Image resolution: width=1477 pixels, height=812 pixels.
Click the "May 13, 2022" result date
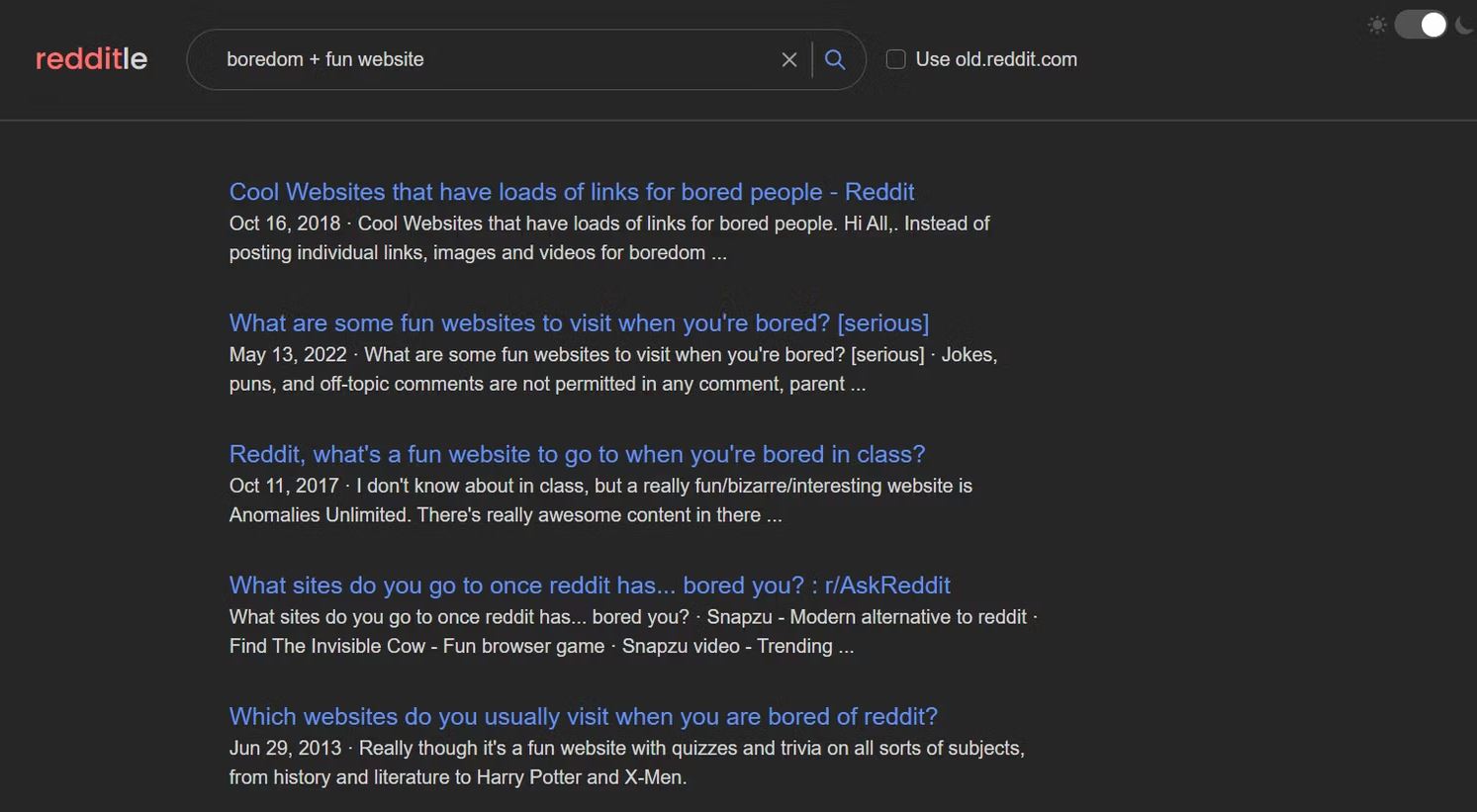click(x=288, y=354)
